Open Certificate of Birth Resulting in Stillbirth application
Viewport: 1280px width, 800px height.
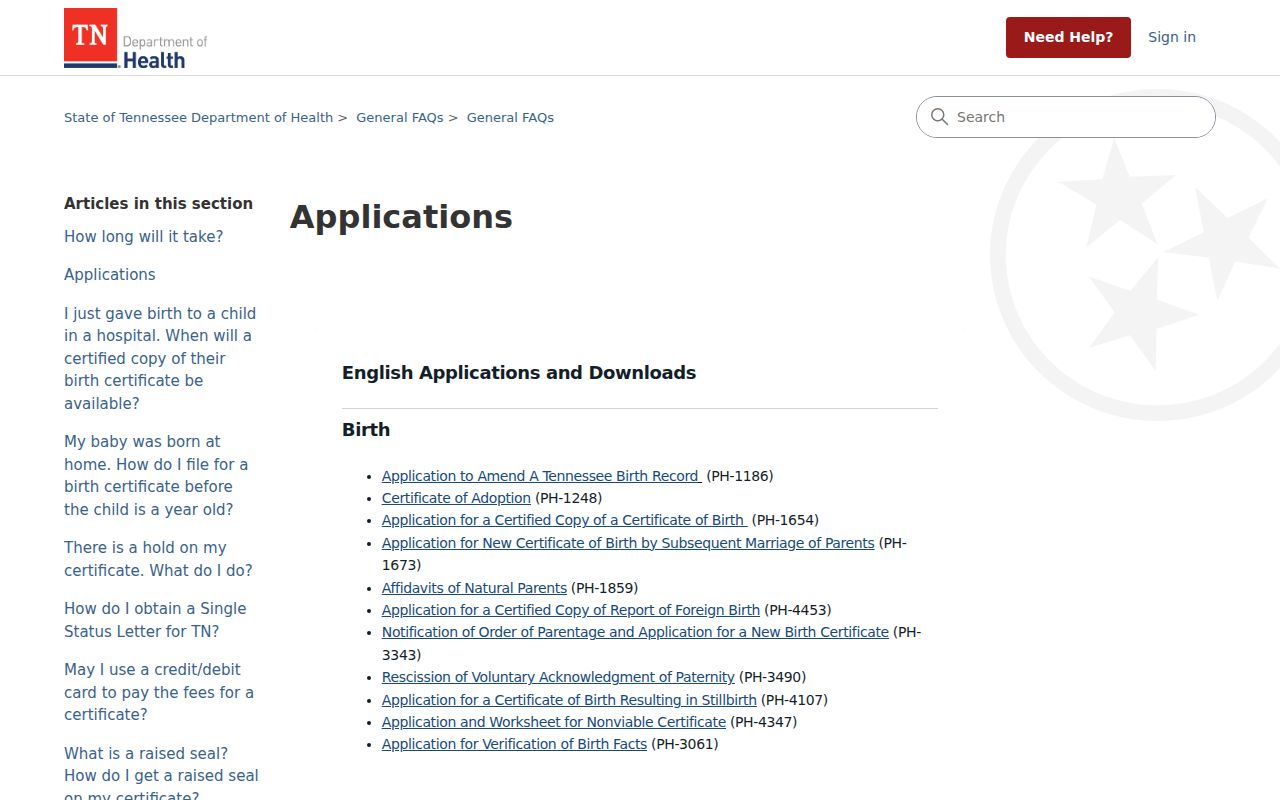tap(569, 700)
